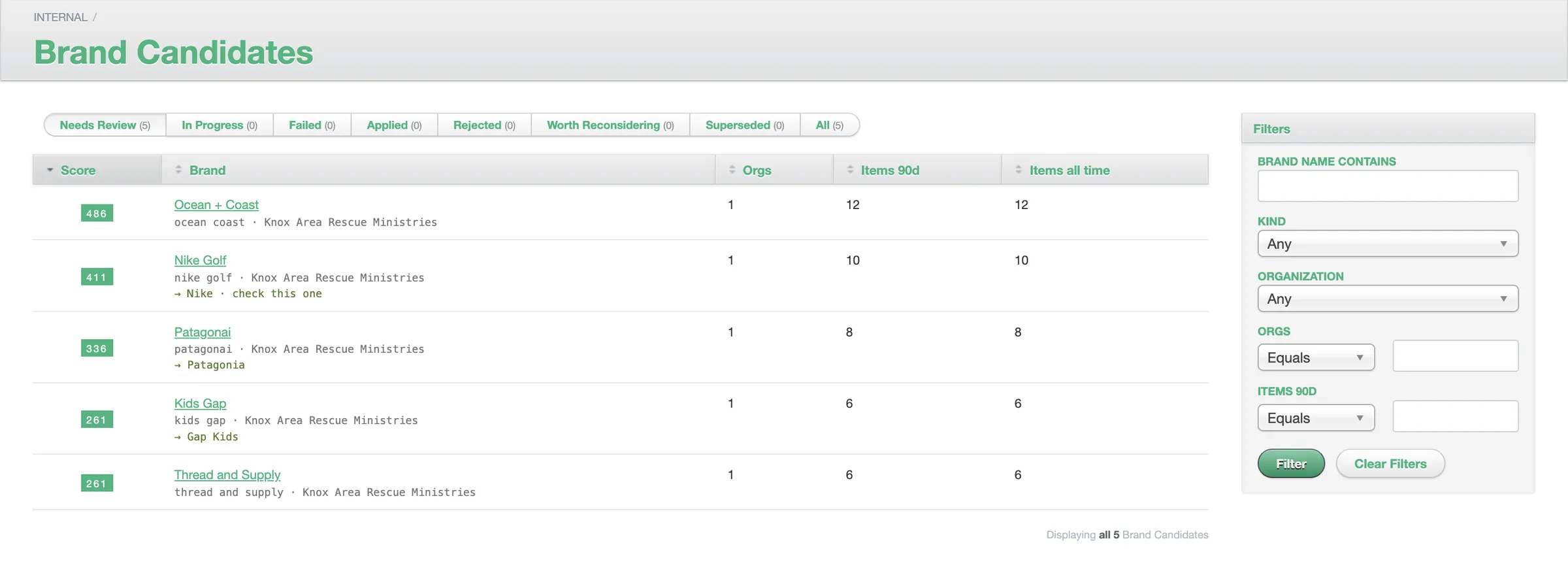Open the Ocean + Coast brand link
The width and height of the screenshot is (1568, 588).
pos(216,204)
